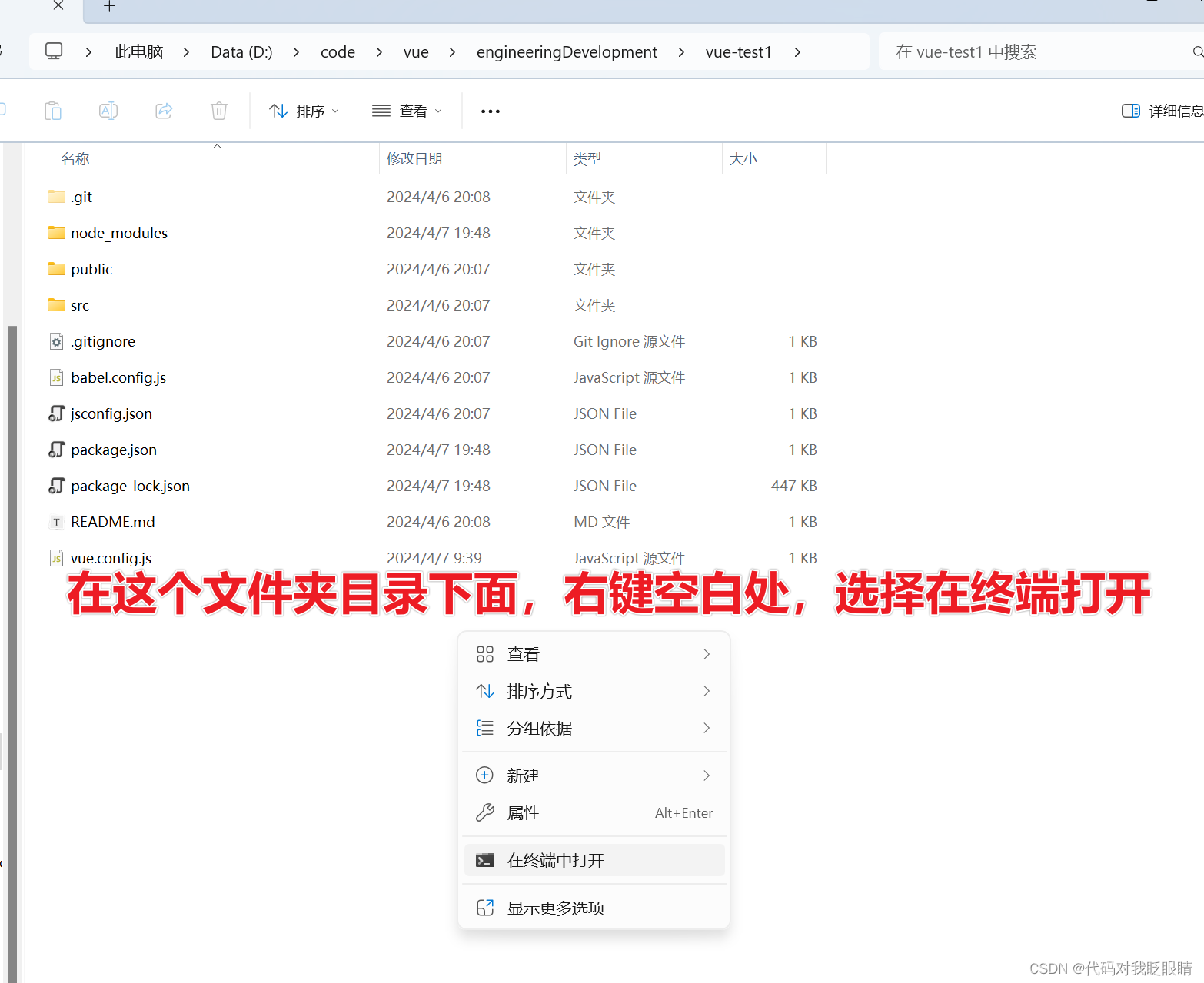The height and width of the screenshot is (983, 1204).
Task: Go to the vue breadcrumb folder
Action: [416, 52]
